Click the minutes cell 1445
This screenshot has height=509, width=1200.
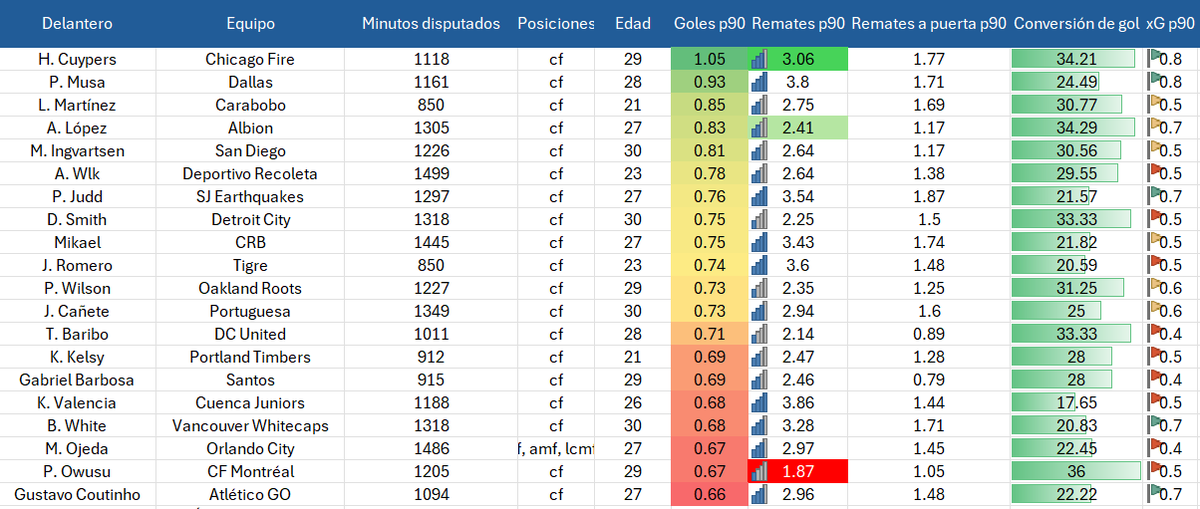pyautogui.click(x=431, y=242)
